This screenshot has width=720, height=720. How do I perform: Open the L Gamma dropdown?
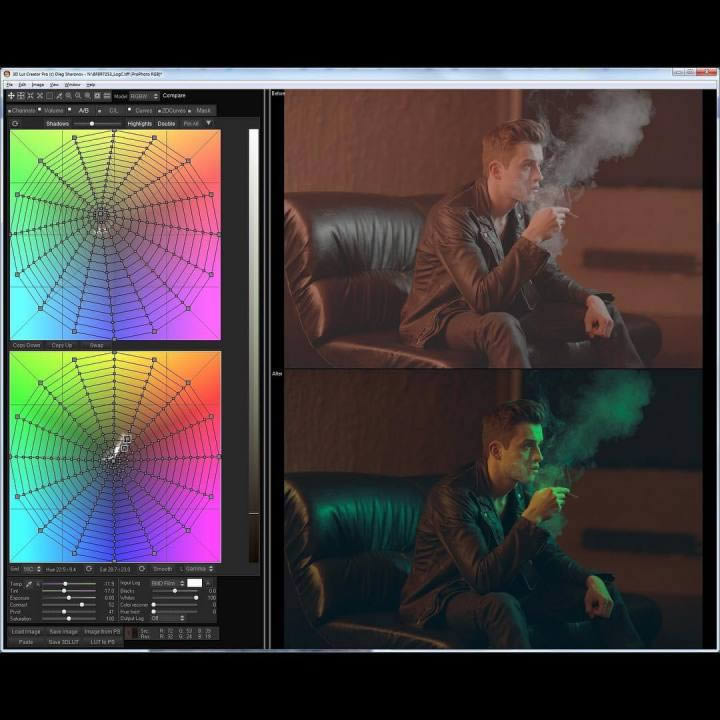pyautogui.click(x=199, y=569)
